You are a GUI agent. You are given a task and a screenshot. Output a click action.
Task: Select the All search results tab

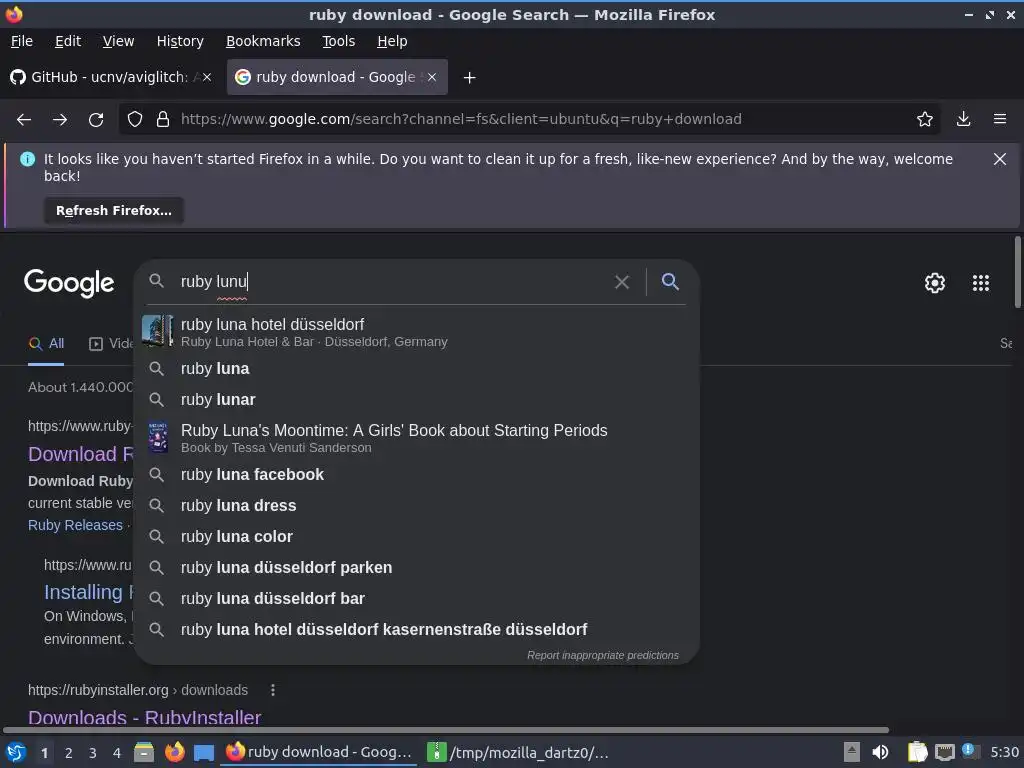[x=46, y=344]
